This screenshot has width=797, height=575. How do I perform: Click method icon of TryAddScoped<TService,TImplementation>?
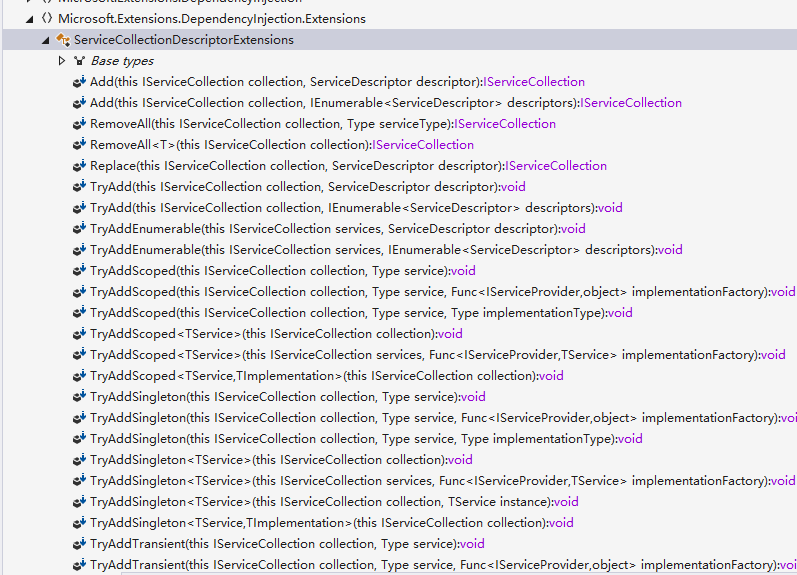click(x=79, y=376)
